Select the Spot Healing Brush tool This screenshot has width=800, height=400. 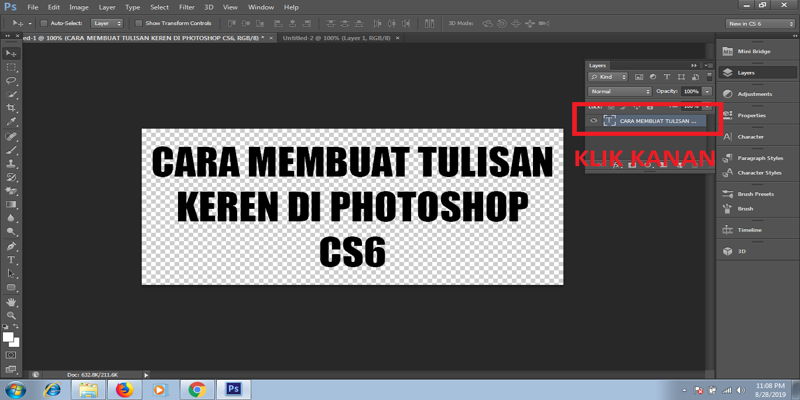(11, 137)
